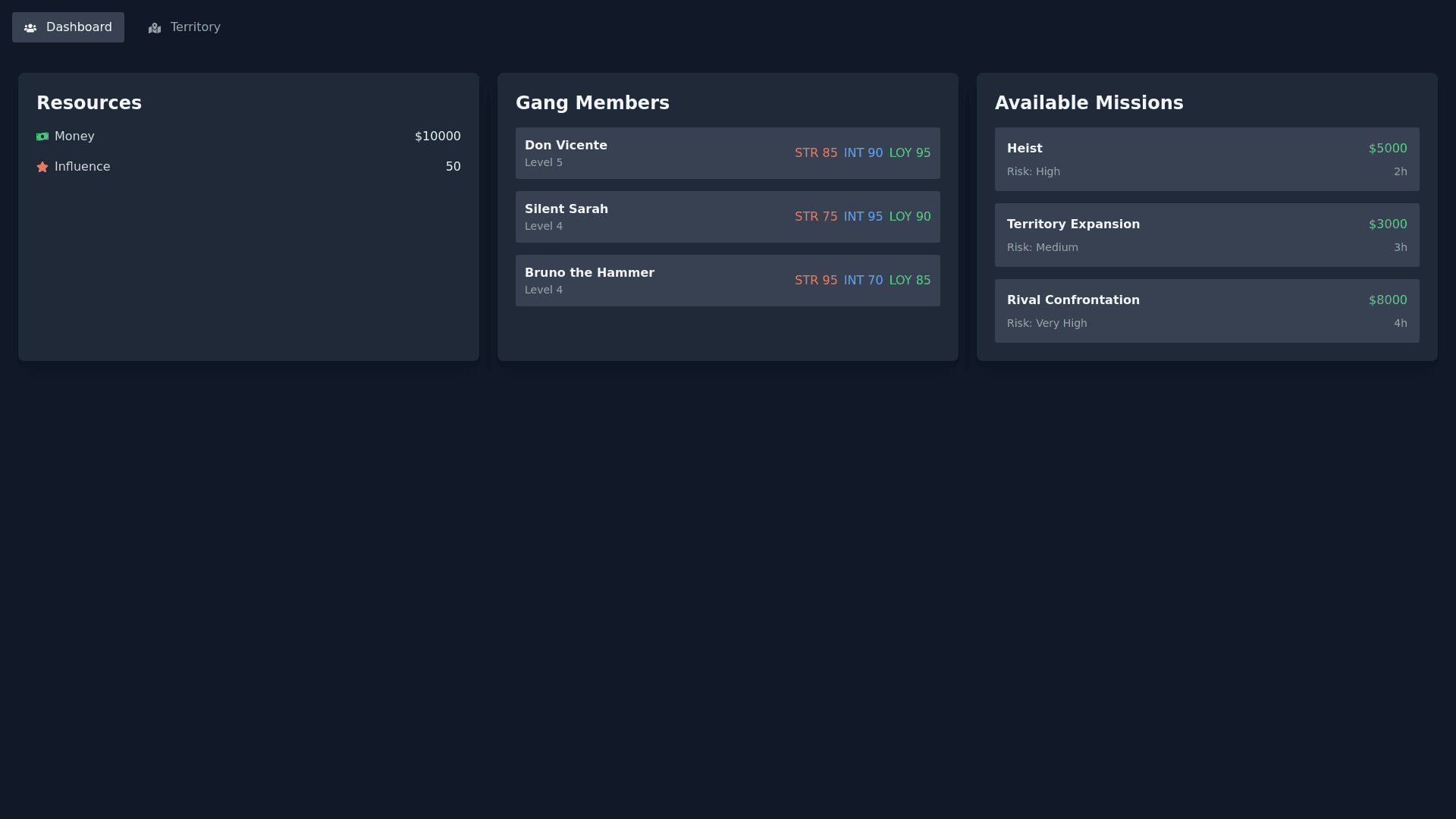
Task: Click the Influence value 50
Action: click(453, 167)
